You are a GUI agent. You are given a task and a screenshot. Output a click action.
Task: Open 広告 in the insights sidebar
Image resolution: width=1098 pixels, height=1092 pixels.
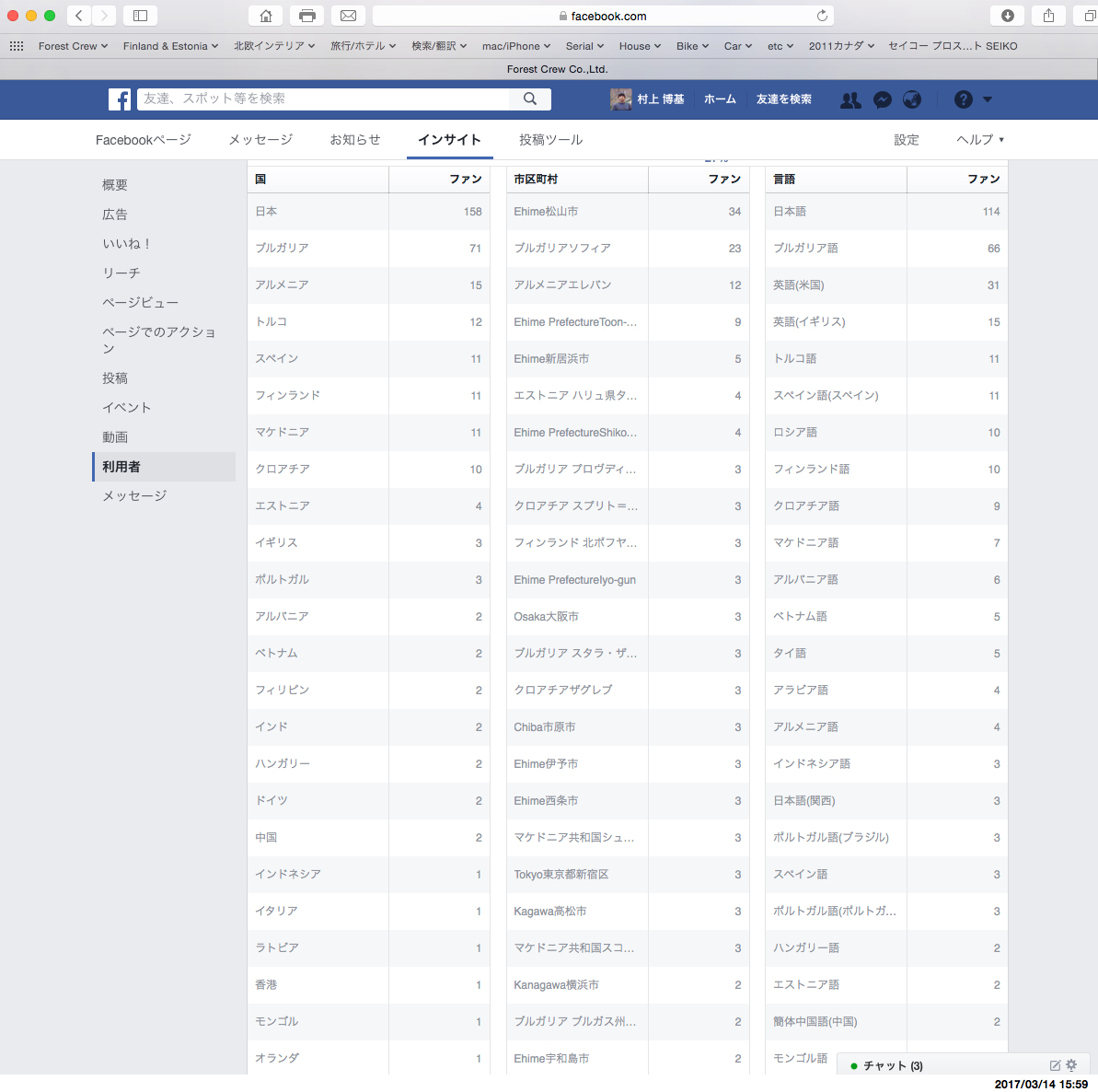point(115,215)
